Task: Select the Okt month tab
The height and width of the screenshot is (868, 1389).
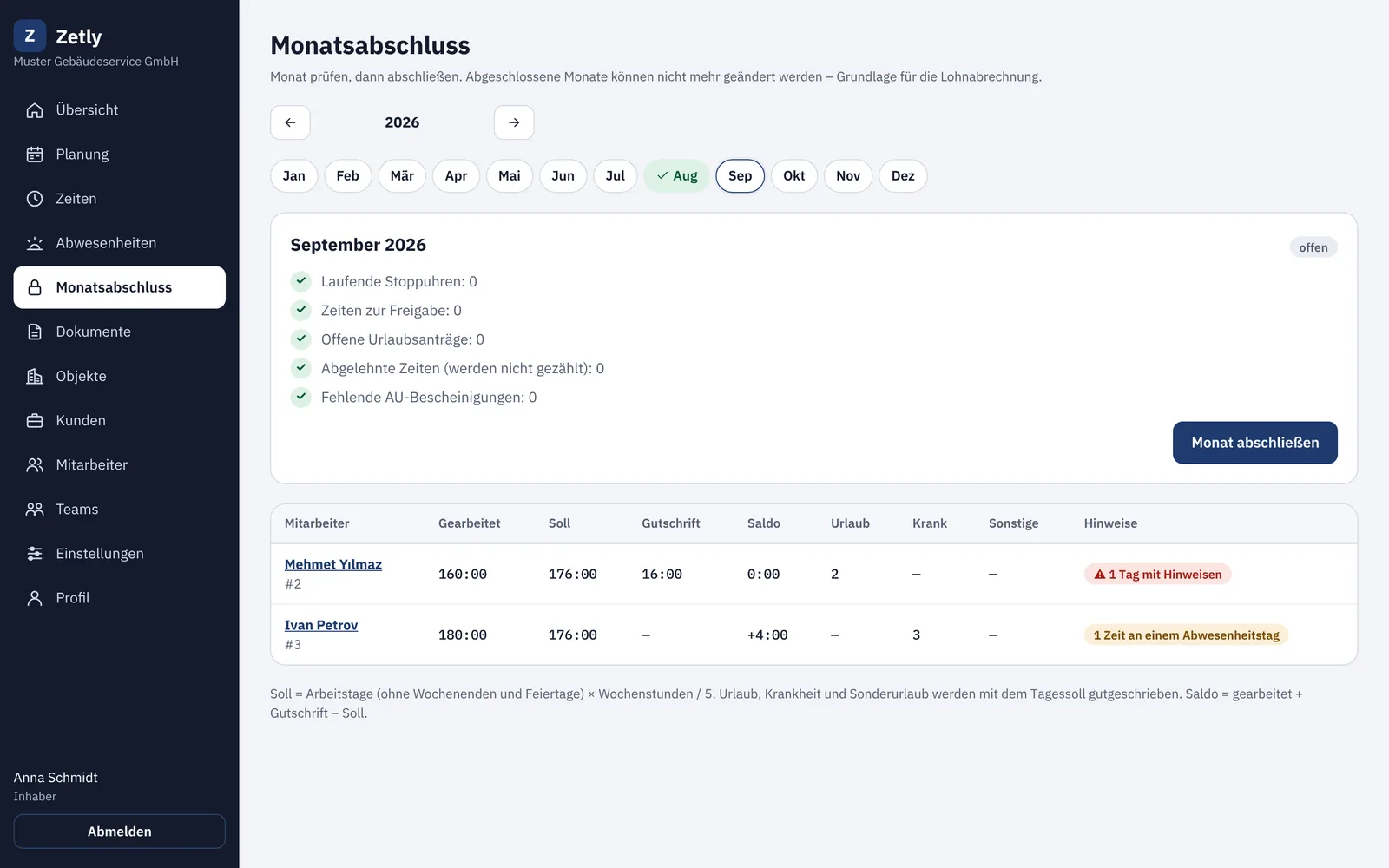Action: pos(793,175)
